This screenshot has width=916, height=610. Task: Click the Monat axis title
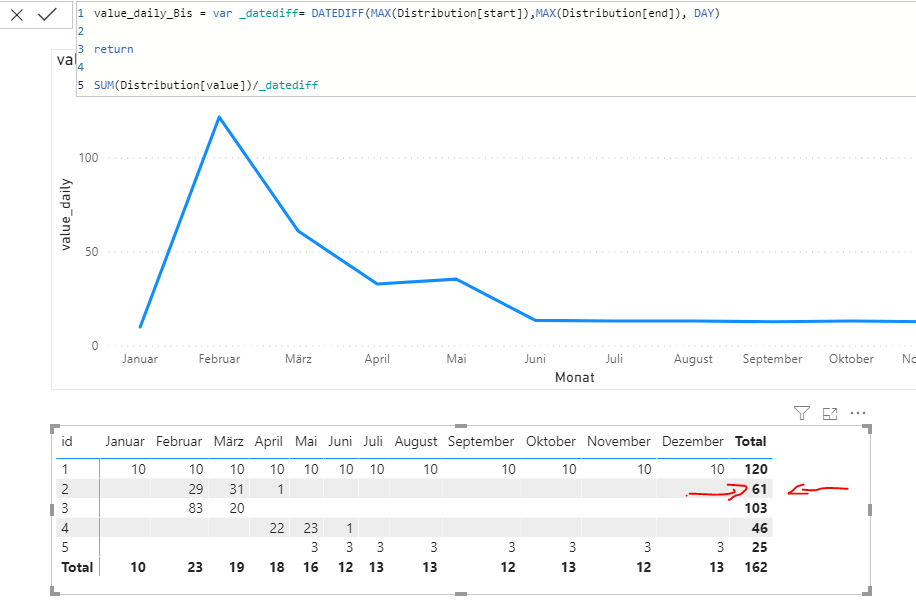pyautogui.click(x=575, y=377)
